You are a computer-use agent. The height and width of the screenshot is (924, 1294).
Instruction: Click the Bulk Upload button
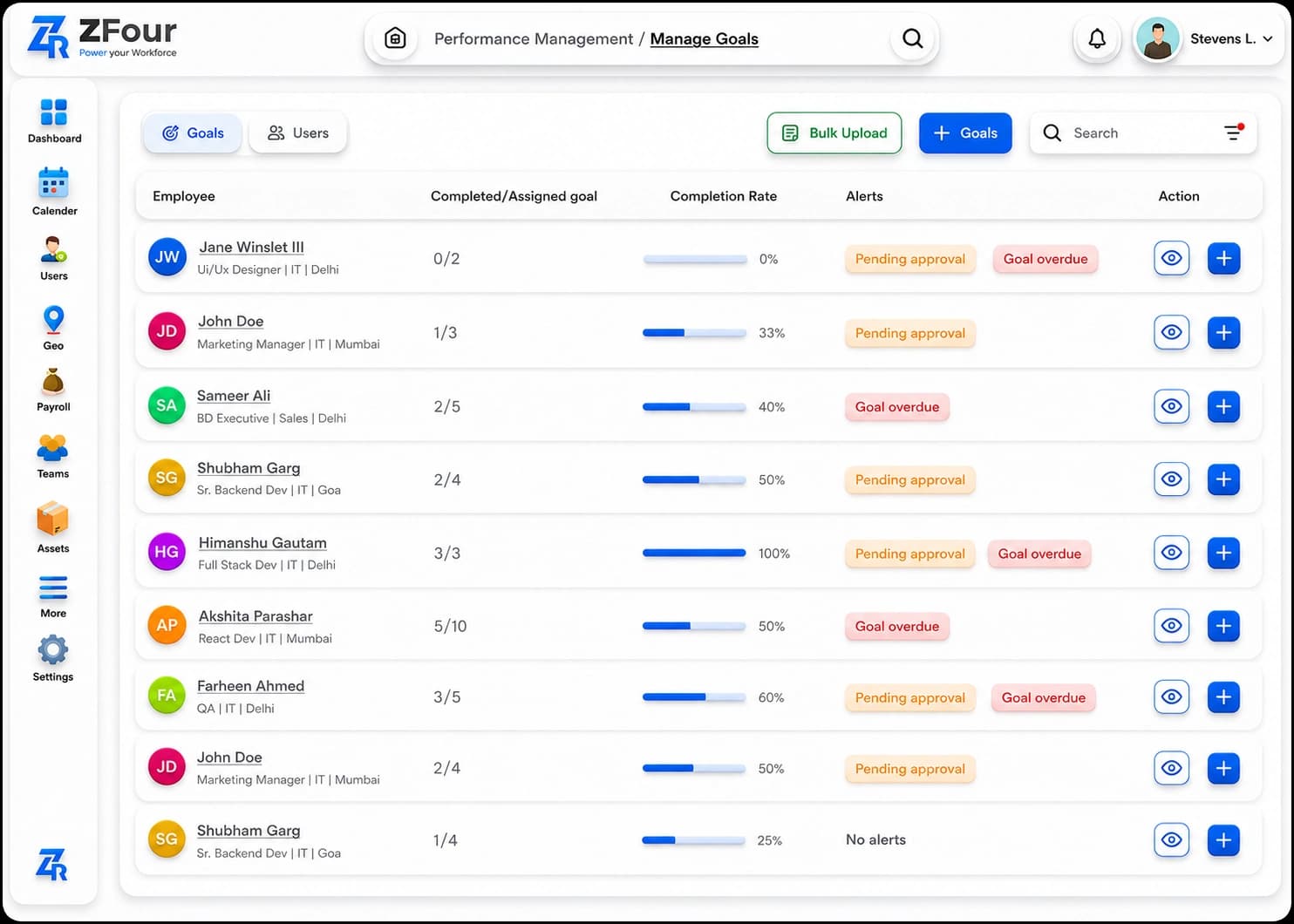pyautogui.click(x=834, y=132)
